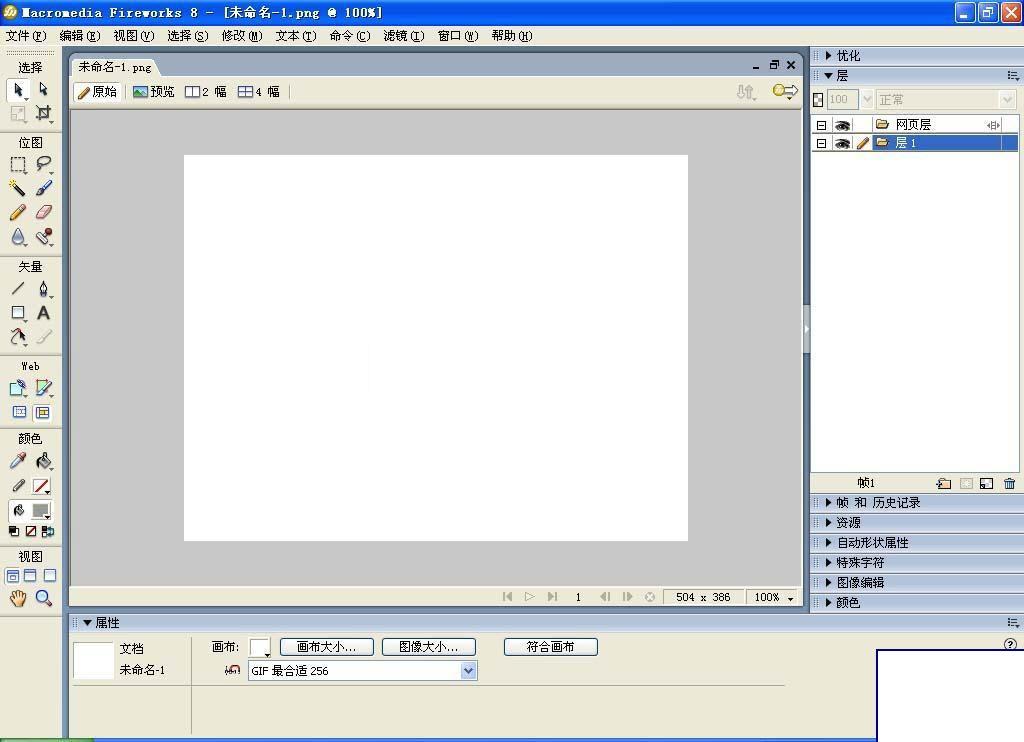Viewport: 1024px width, 742px height.
Task: Toggle visibility of 层 1
Action: [843, 142]
